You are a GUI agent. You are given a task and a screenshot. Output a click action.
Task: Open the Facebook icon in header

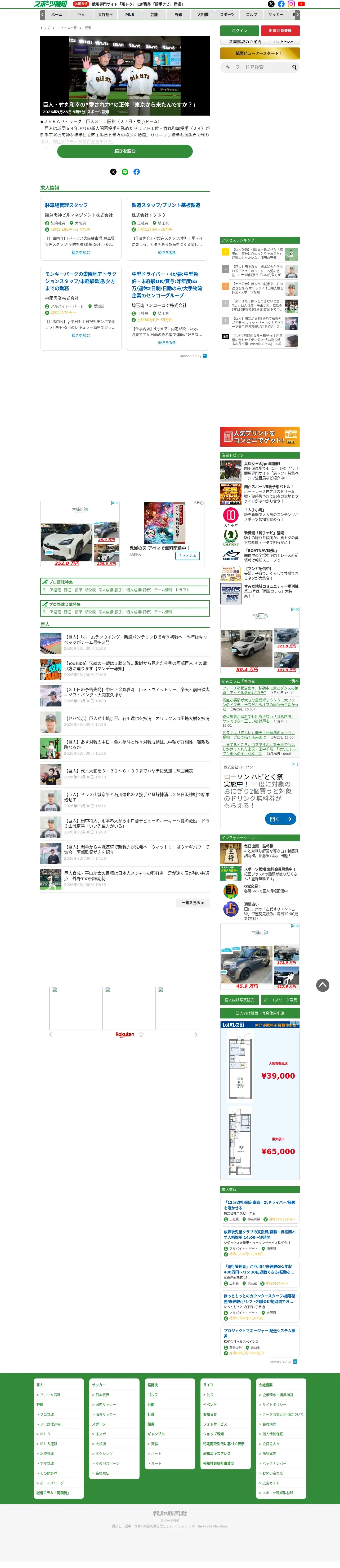click(281, 4)
